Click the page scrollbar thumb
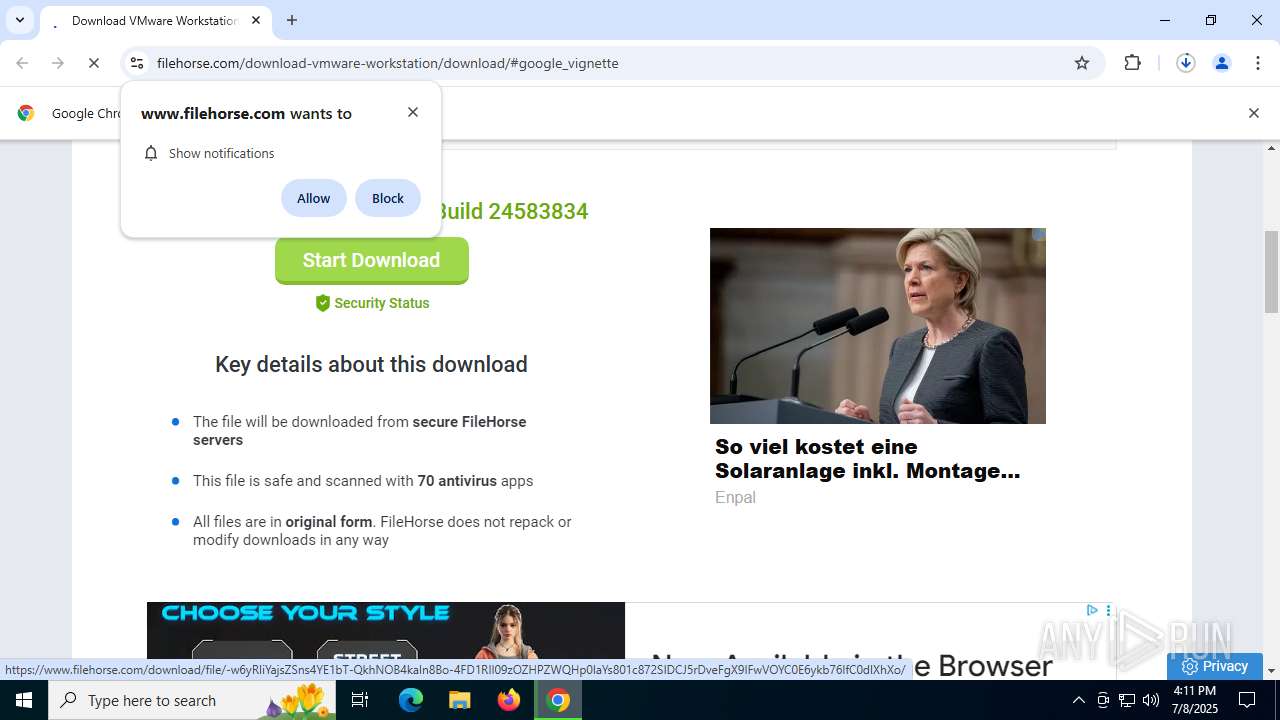Viewport: 1280px width, 720px height. click(1272, 273)
